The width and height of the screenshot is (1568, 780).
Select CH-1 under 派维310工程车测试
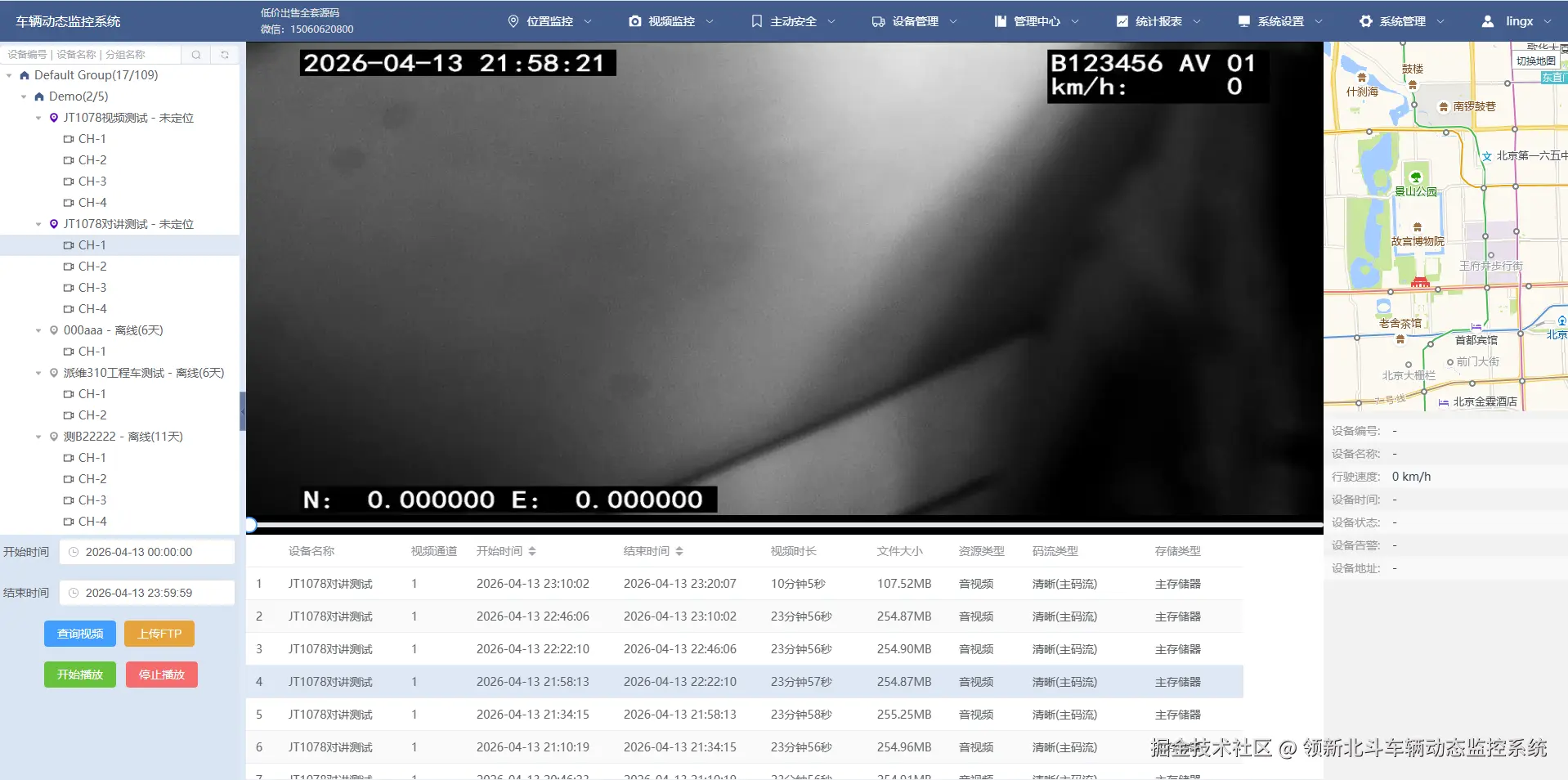point(92,394)
